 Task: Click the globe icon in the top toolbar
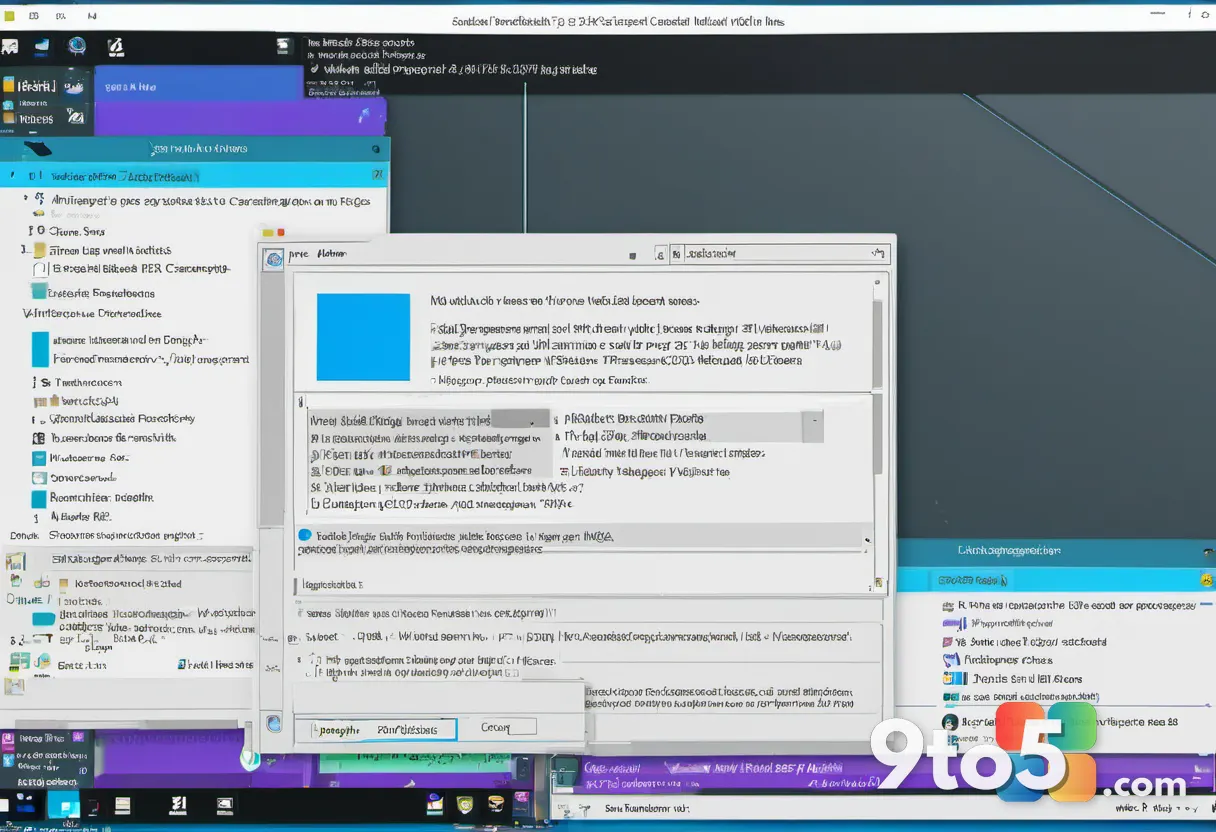(76, 46)
